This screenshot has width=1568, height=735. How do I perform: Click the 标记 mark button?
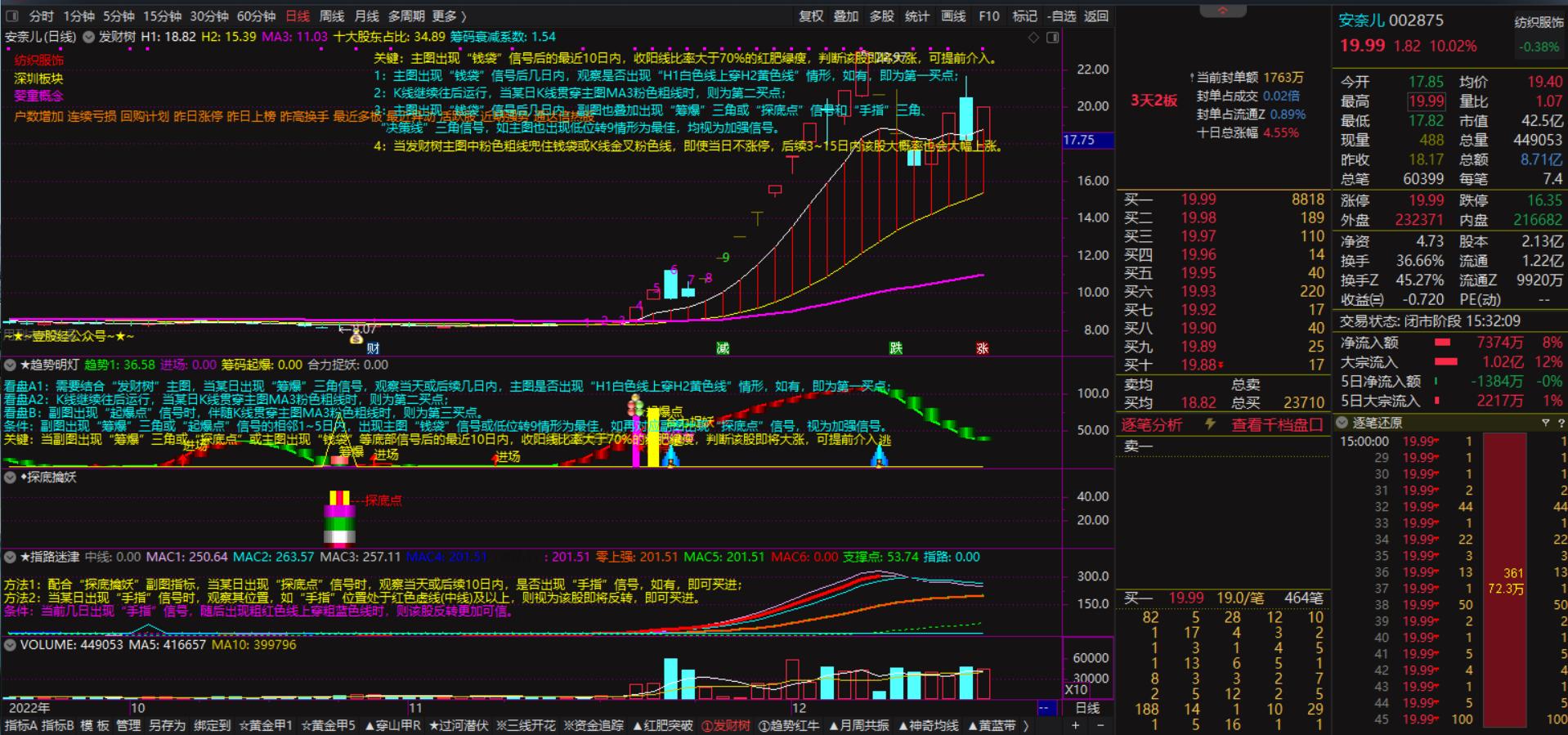point(1024,16)
